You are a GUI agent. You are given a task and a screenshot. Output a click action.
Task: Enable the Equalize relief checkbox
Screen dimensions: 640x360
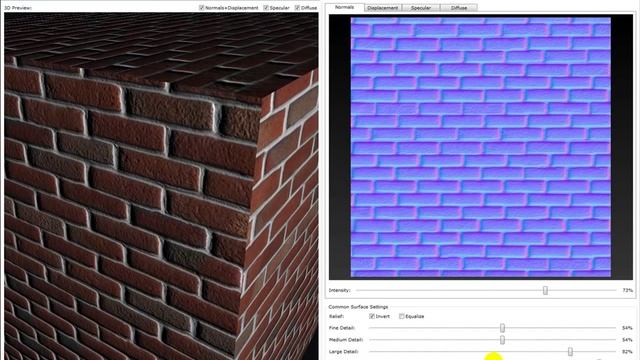coord(402,316)
